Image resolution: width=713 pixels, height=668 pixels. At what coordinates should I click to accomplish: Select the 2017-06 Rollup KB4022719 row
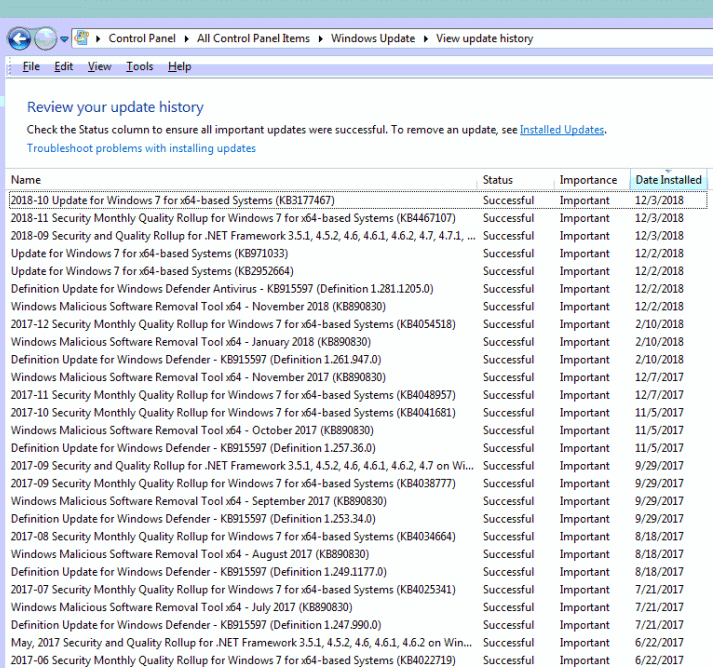coord(357,660)
